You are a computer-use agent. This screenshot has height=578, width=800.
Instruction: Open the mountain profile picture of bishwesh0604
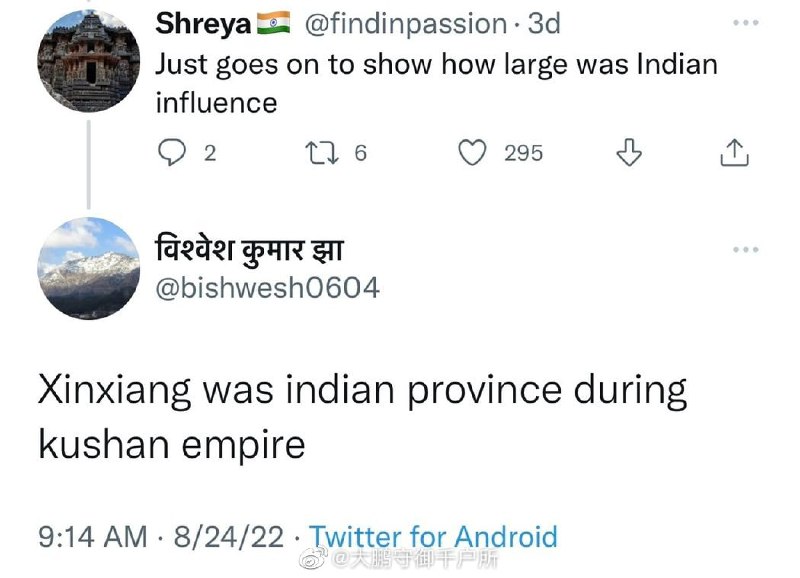[87, 269]
